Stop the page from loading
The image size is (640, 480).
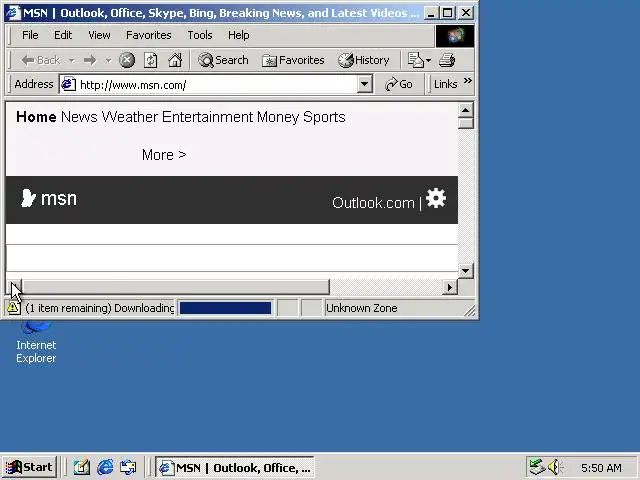coord(127,60)
